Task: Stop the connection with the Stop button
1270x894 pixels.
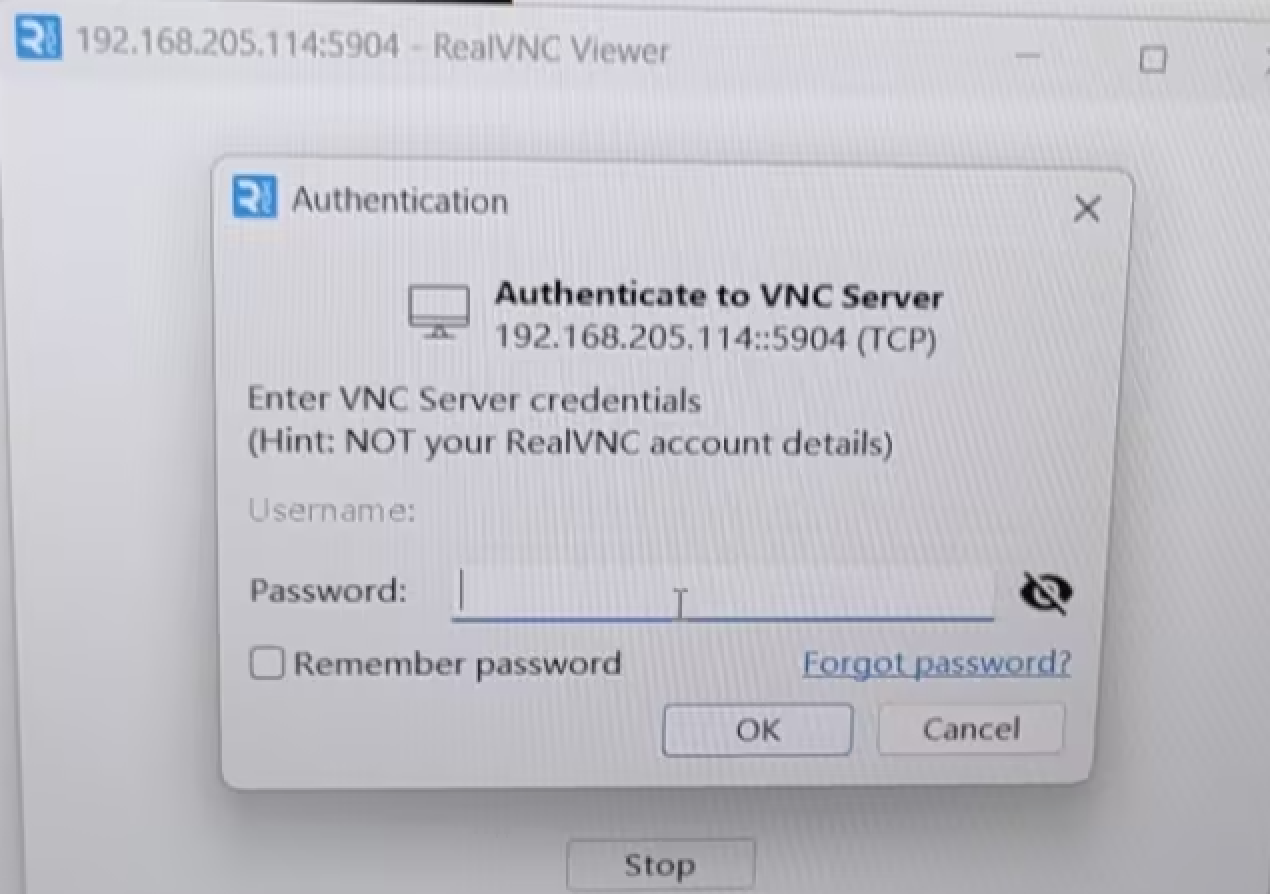Action: click(x=659, y=865)
